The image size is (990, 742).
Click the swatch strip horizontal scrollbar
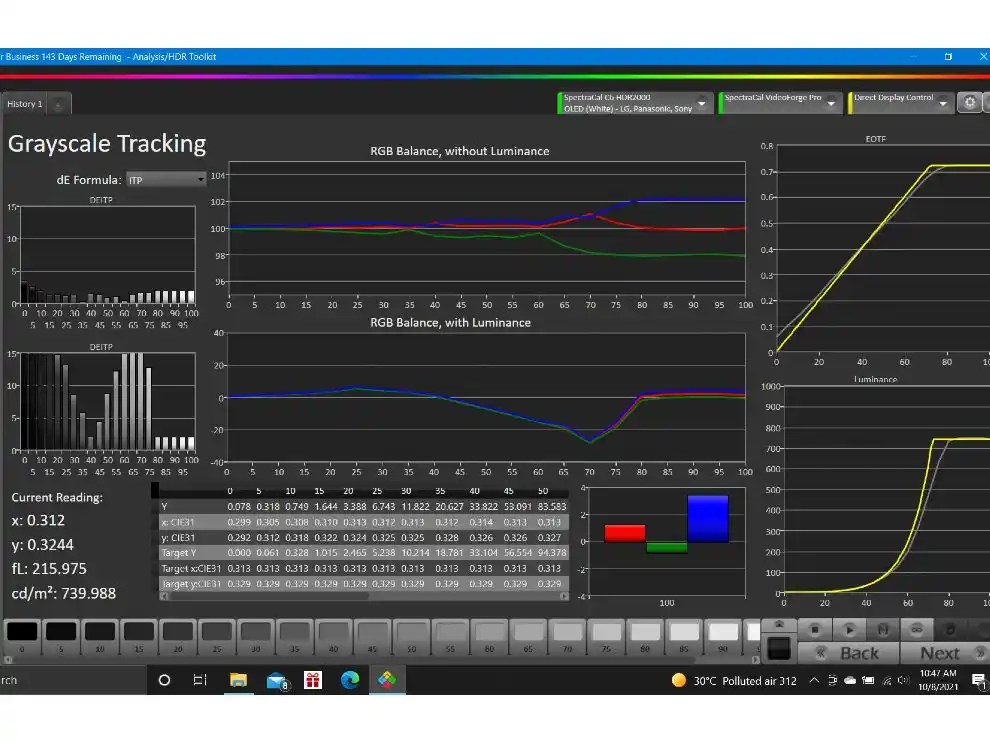click(382, 659)
